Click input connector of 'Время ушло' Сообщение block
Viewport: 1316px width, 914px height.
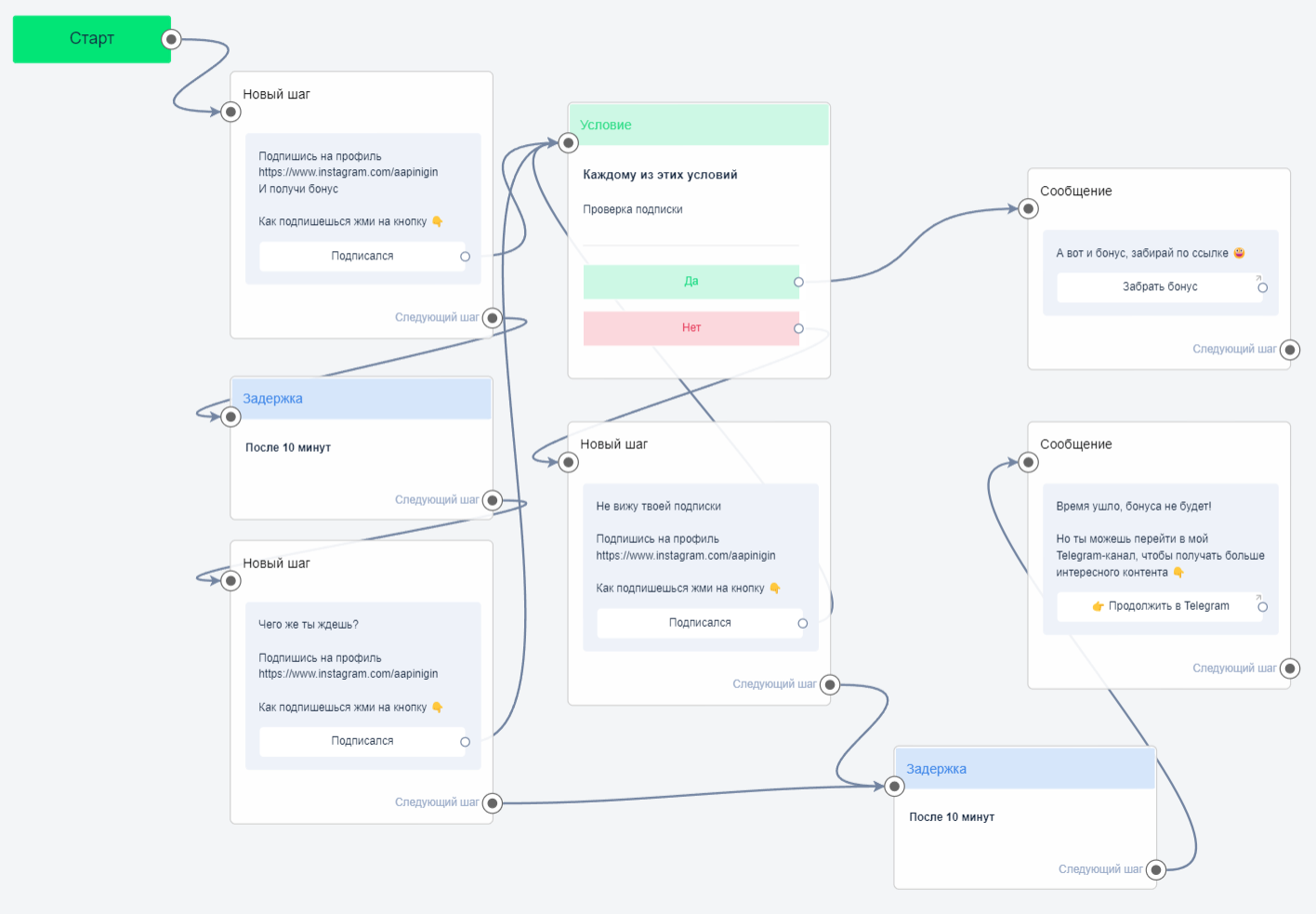coord(1028,462)
